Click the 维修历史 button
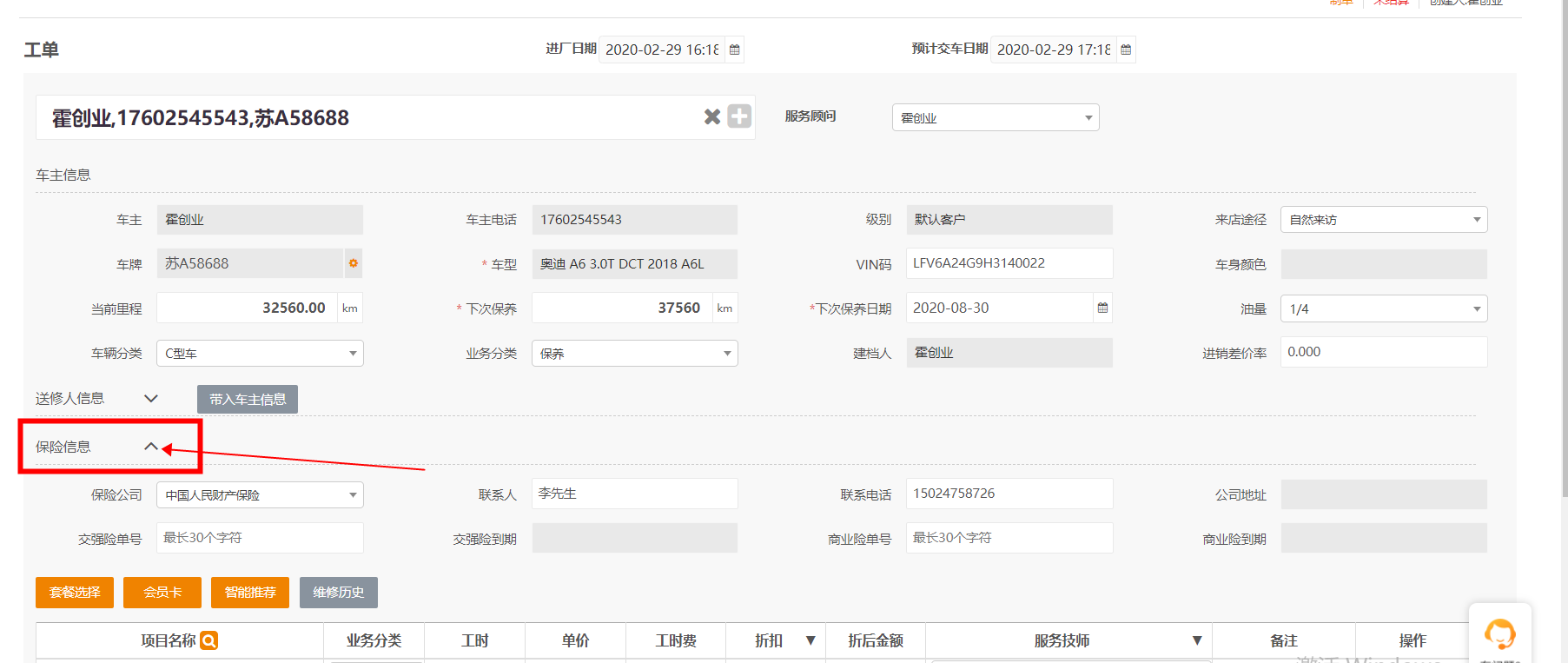1568x663 pixels. pos(339,593)
